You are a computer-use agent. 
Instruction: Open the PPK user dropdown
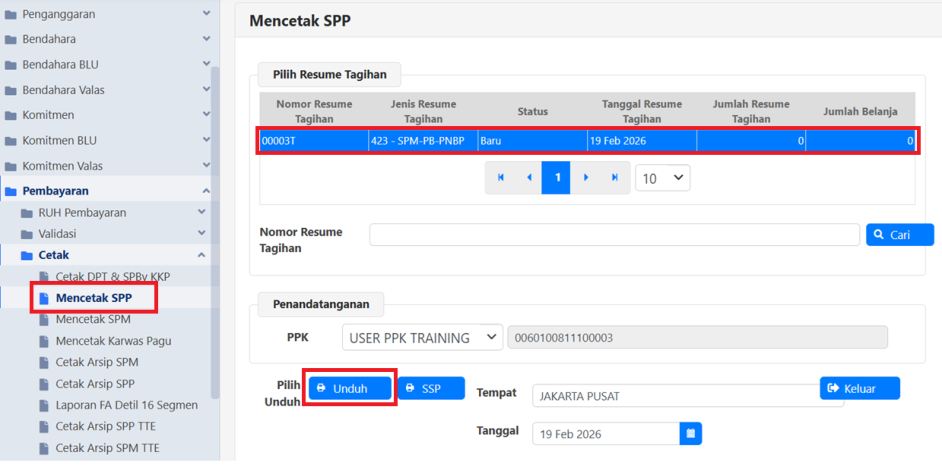(422, 338)
